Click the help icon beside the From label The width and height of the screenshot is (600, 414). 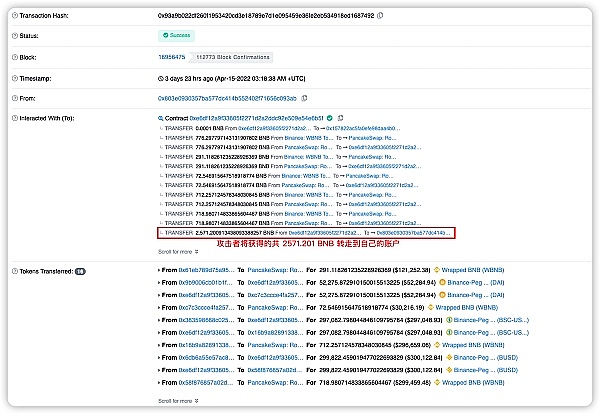coord(15,98)
